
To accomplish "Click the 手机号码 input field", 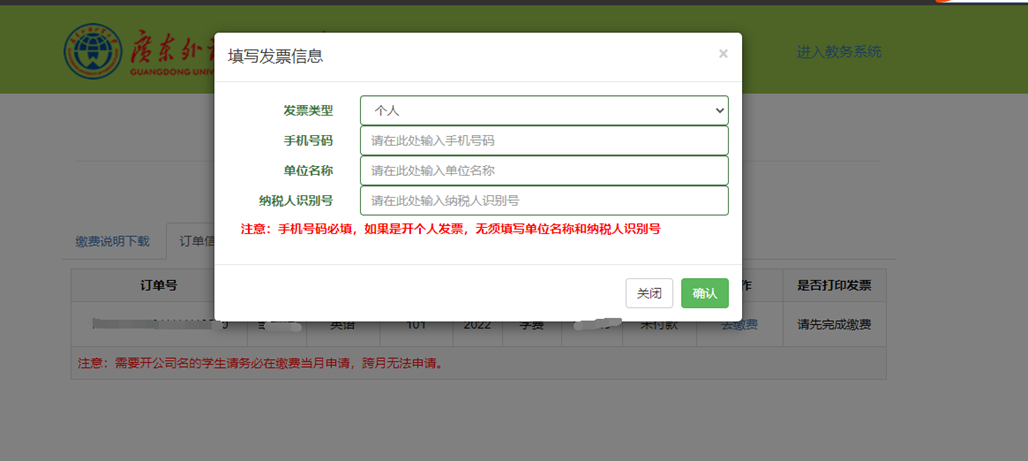I will [x=544, y=141].
